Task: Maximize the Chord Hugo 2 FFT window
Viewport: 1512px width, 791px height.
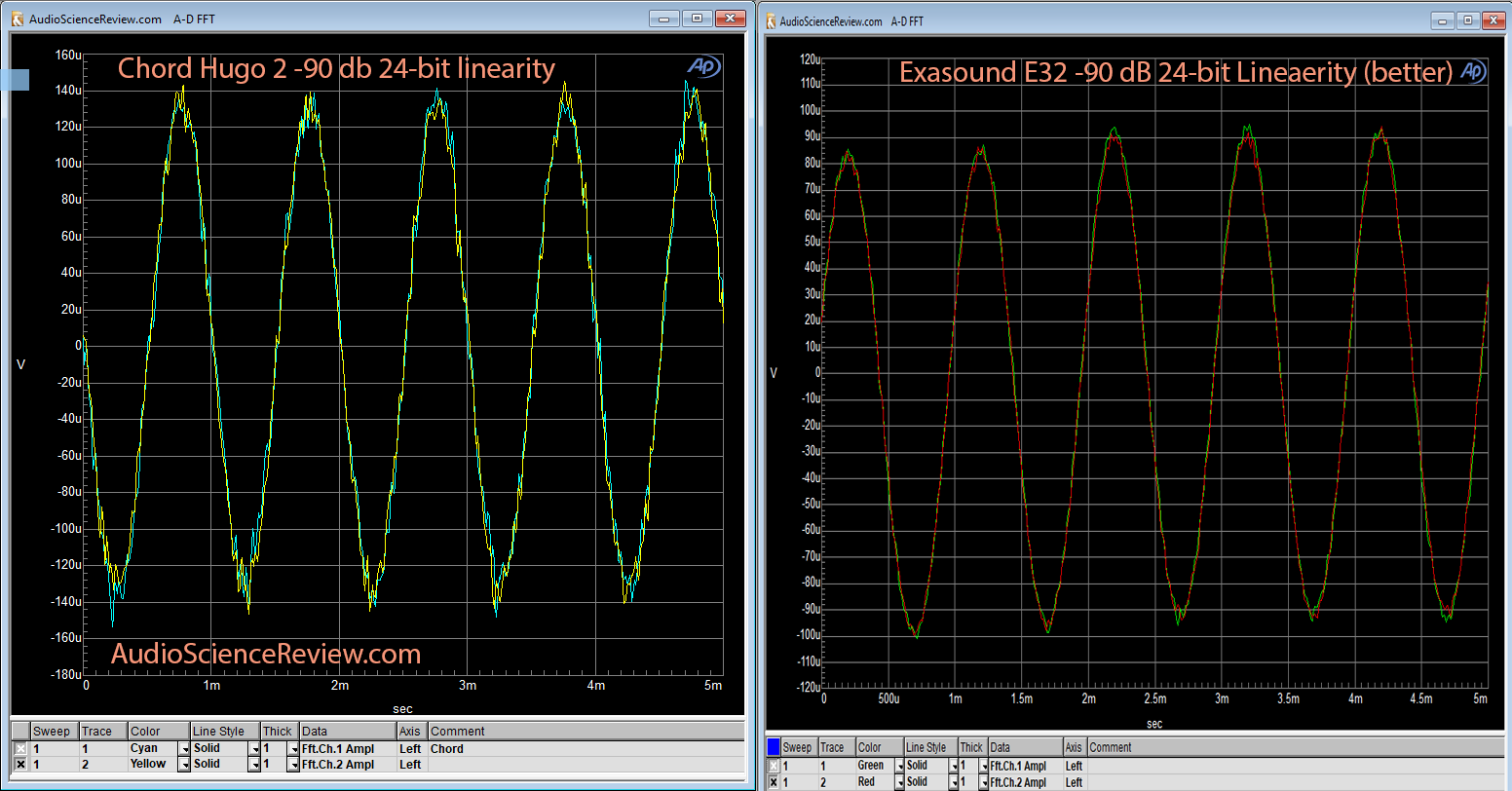Action: click(697, 19)
